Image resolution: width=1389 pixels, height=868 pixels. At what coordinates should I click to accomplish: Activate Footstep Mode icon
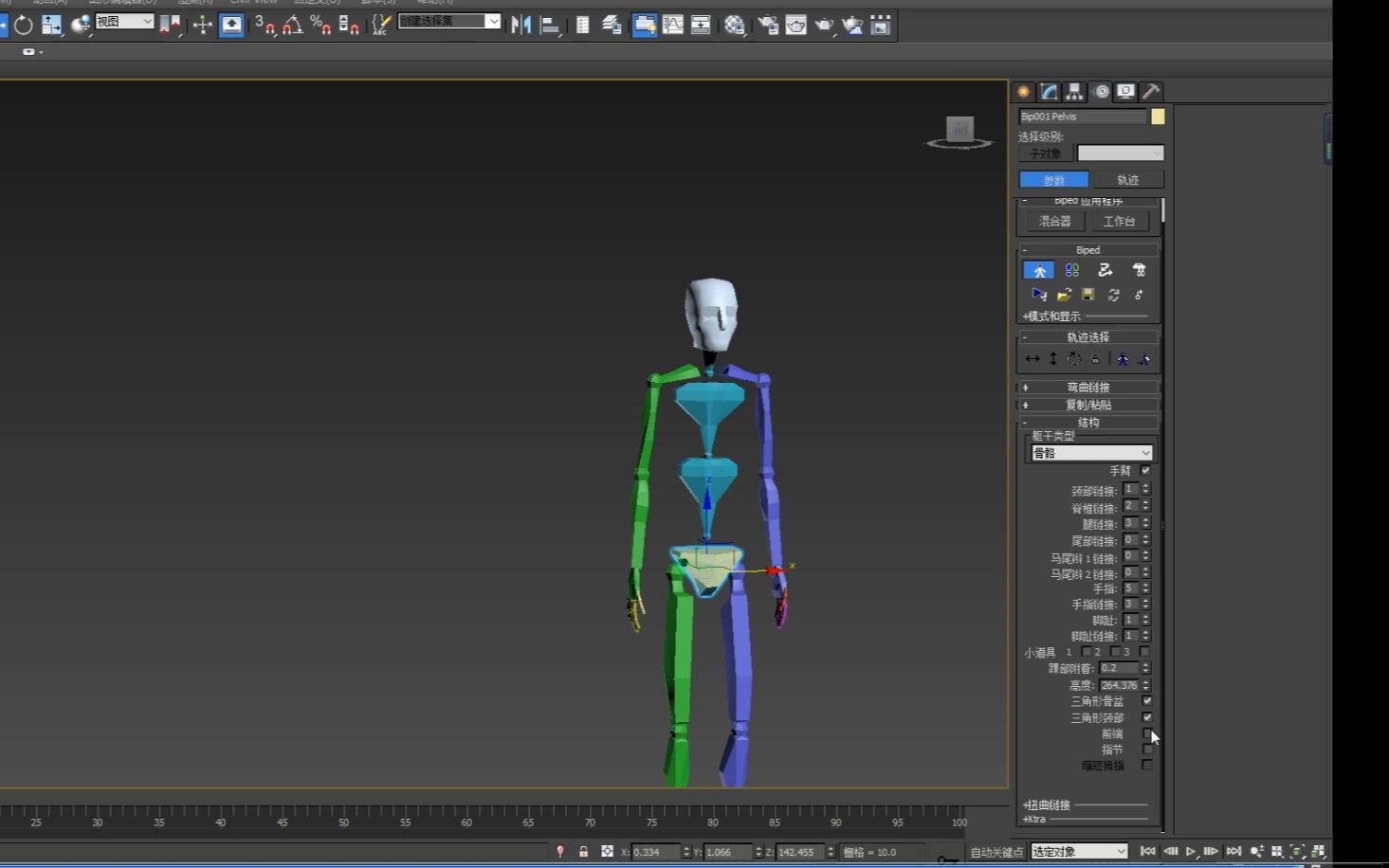point(1072,271)
